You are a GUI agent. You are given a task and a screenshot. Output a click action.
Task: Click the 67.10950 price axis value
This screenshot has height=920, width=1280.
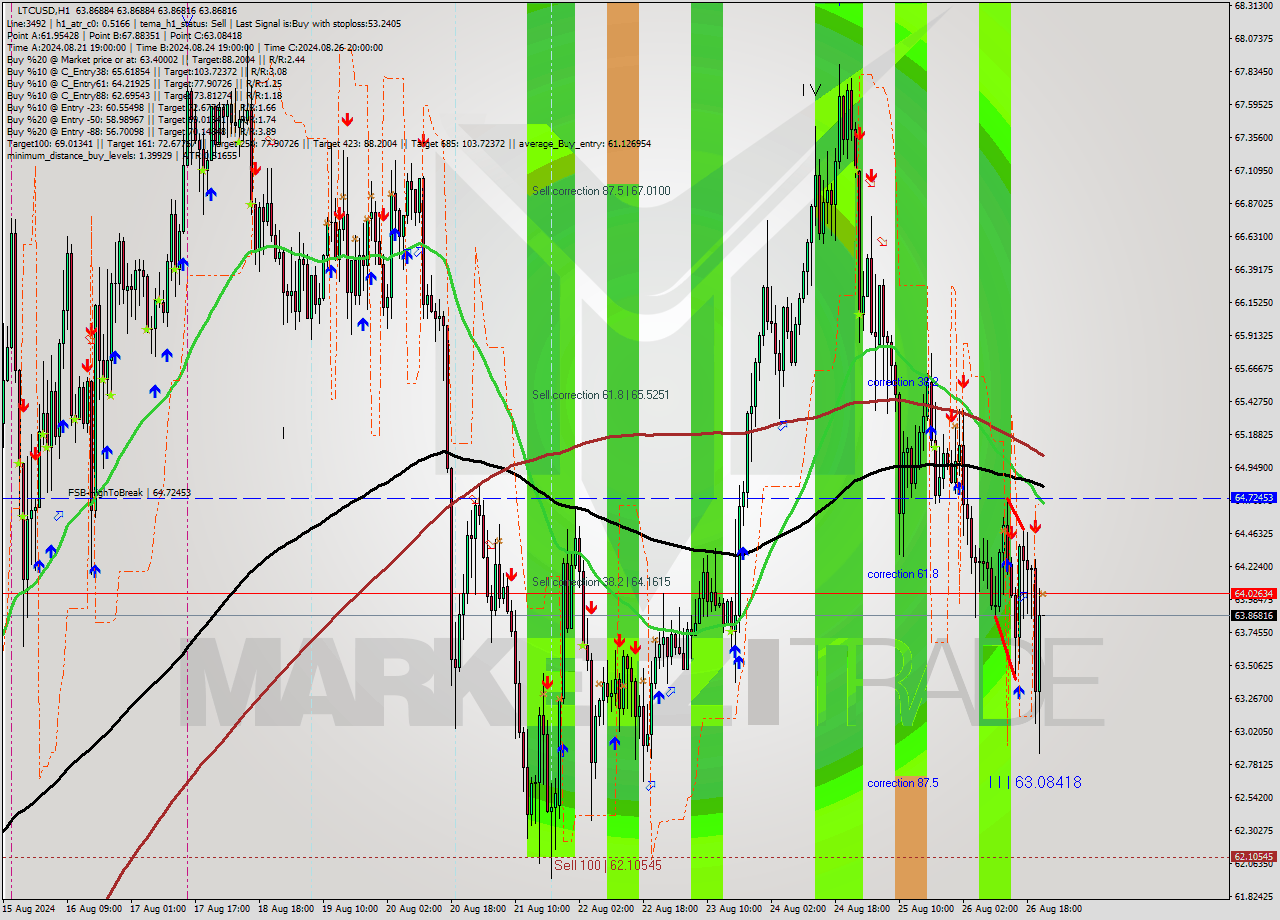coord(1254,170)
